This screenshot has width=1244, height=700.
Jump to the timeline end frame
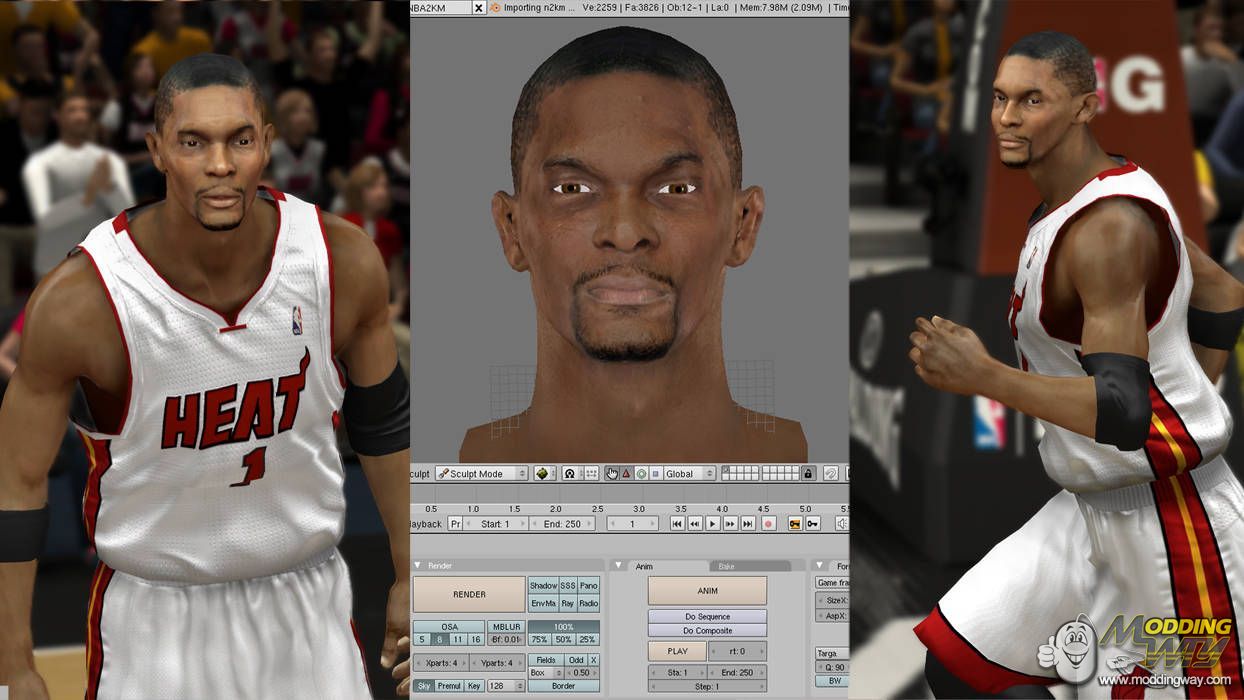pos(748,523)
